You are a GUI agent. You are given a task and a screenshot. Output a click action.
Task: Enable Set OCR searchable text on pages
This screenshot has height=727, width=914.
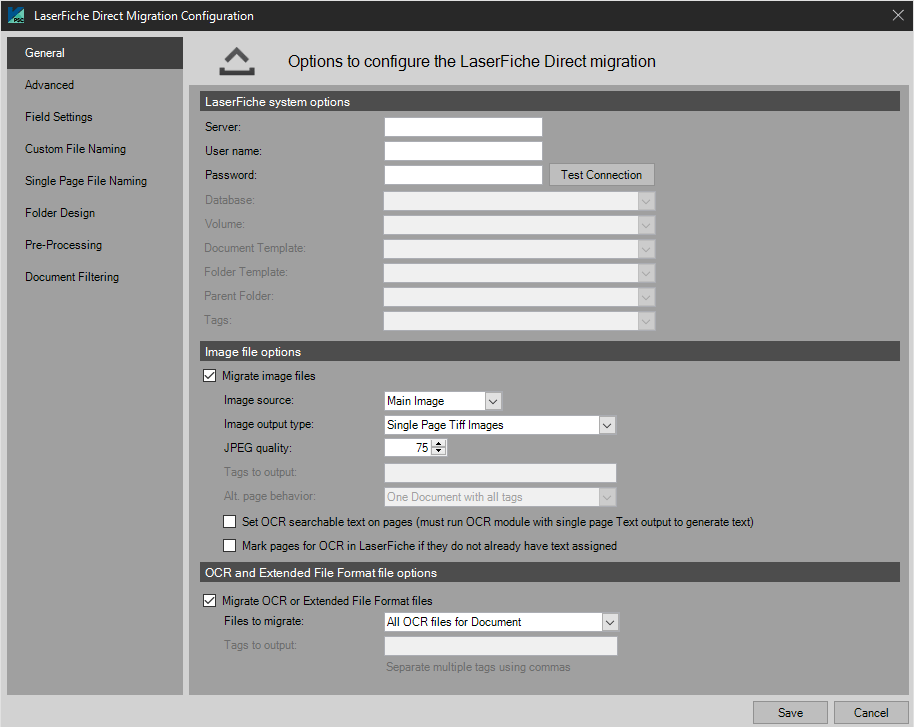pos(229,521)
